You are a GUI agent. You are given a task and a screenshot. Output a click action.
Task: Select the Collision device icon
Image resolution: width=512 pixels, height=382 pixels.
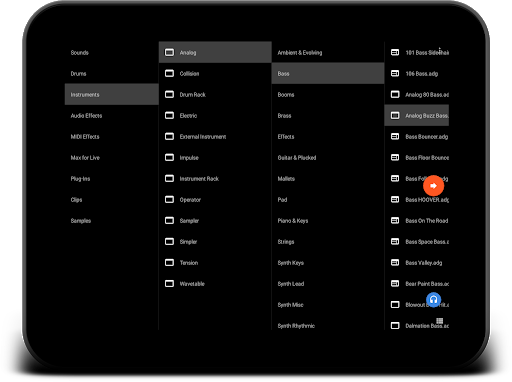pyautogui.click(x=169, y=73)
